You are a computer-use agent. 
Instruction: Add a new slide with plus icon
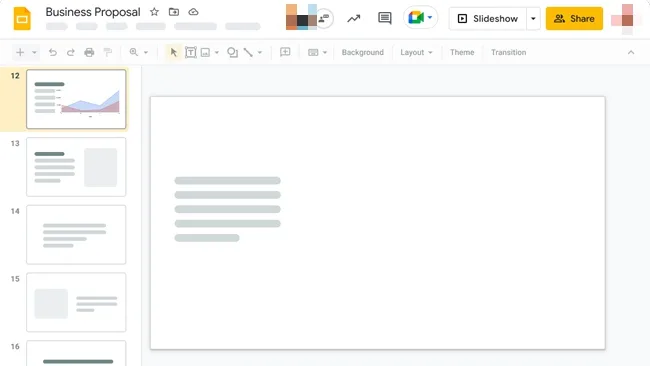pyautogui.click(x=20, y=52)
